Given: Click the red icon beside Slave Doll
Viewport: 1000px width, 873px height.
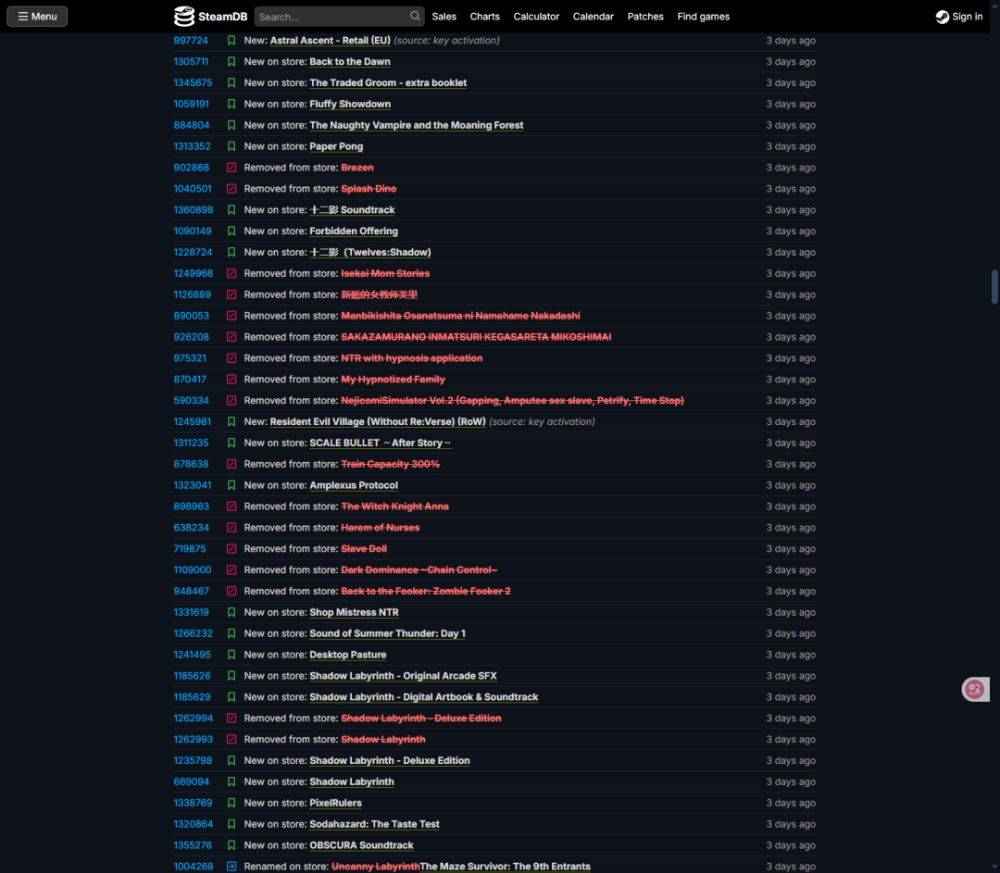Looking at the screenshot, I should coord(232,548).
